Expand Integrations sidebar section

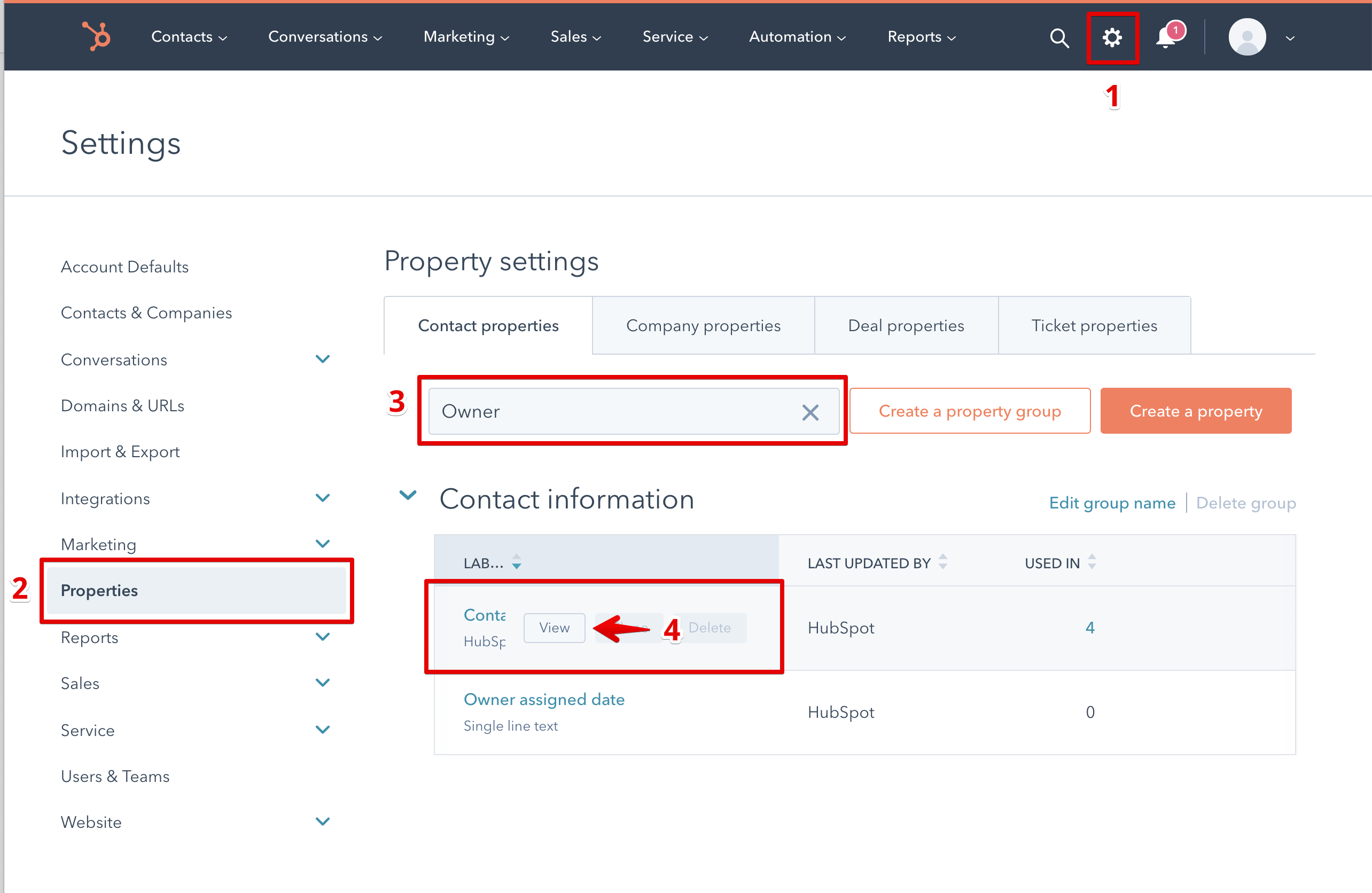[323, 498]
